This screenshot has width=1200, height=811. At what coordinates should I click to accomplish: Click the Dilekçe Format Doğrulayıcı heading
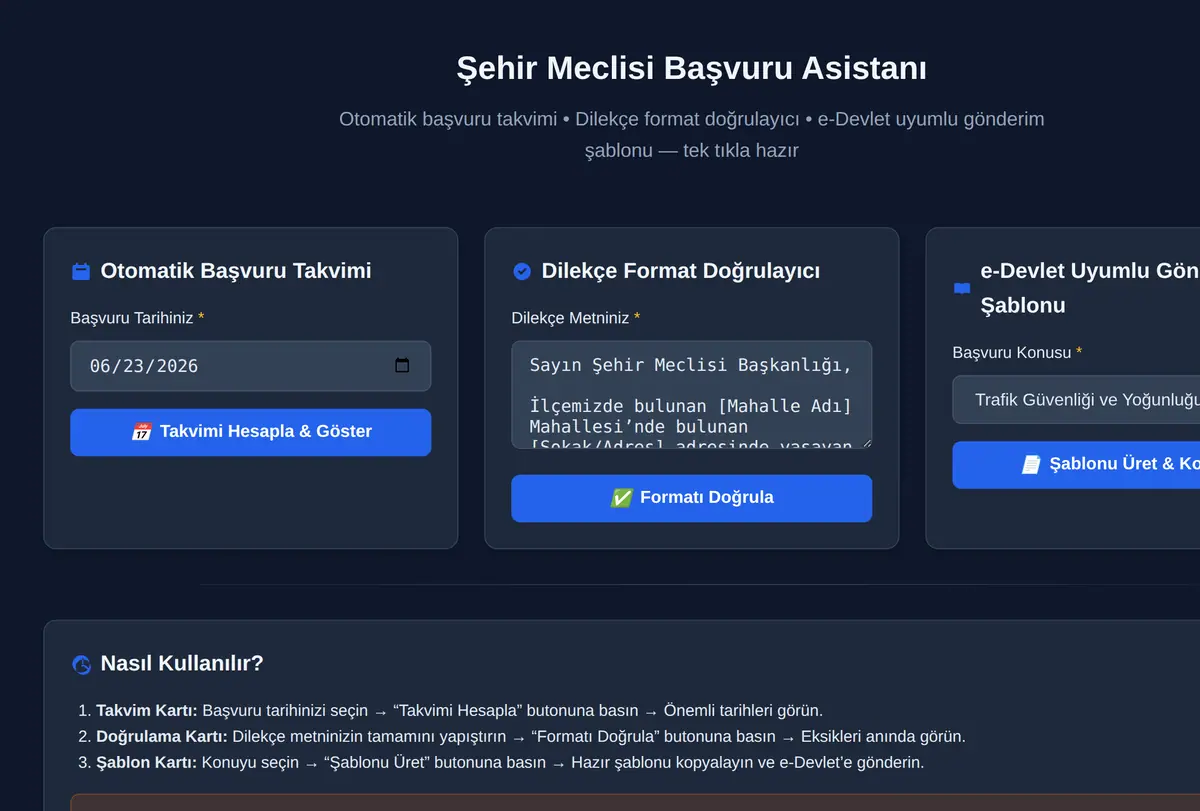[x=681, y=271]
